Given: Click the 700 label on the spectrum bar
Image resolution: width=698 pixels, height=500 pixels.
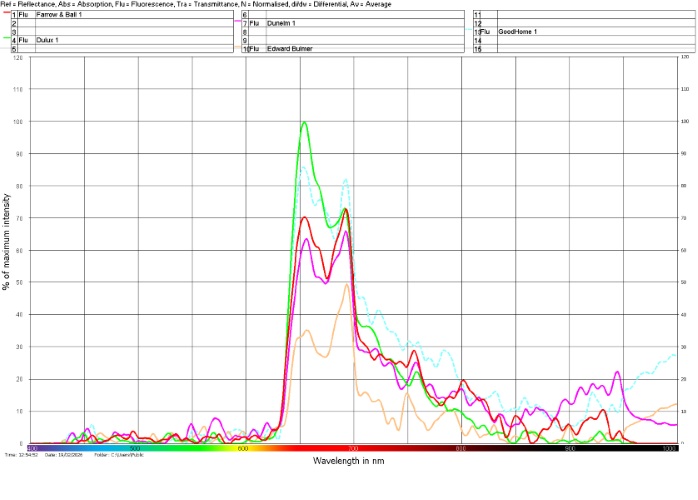Looking at the screenshot, I should (x=353, y=448).
